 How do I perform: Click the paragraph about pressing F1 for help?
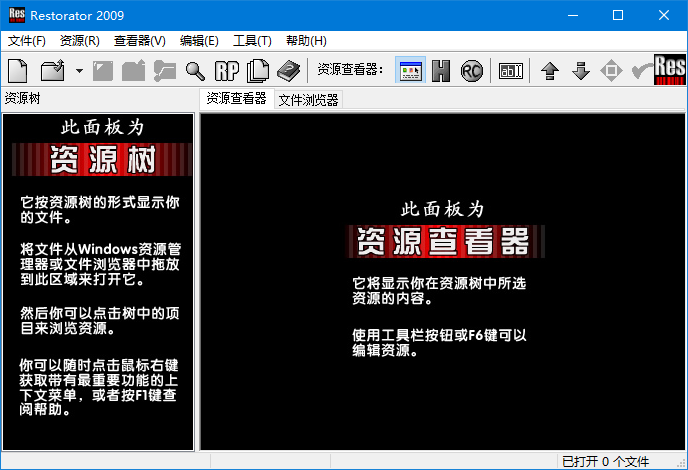pyautogui.click(x=99, y=387)
